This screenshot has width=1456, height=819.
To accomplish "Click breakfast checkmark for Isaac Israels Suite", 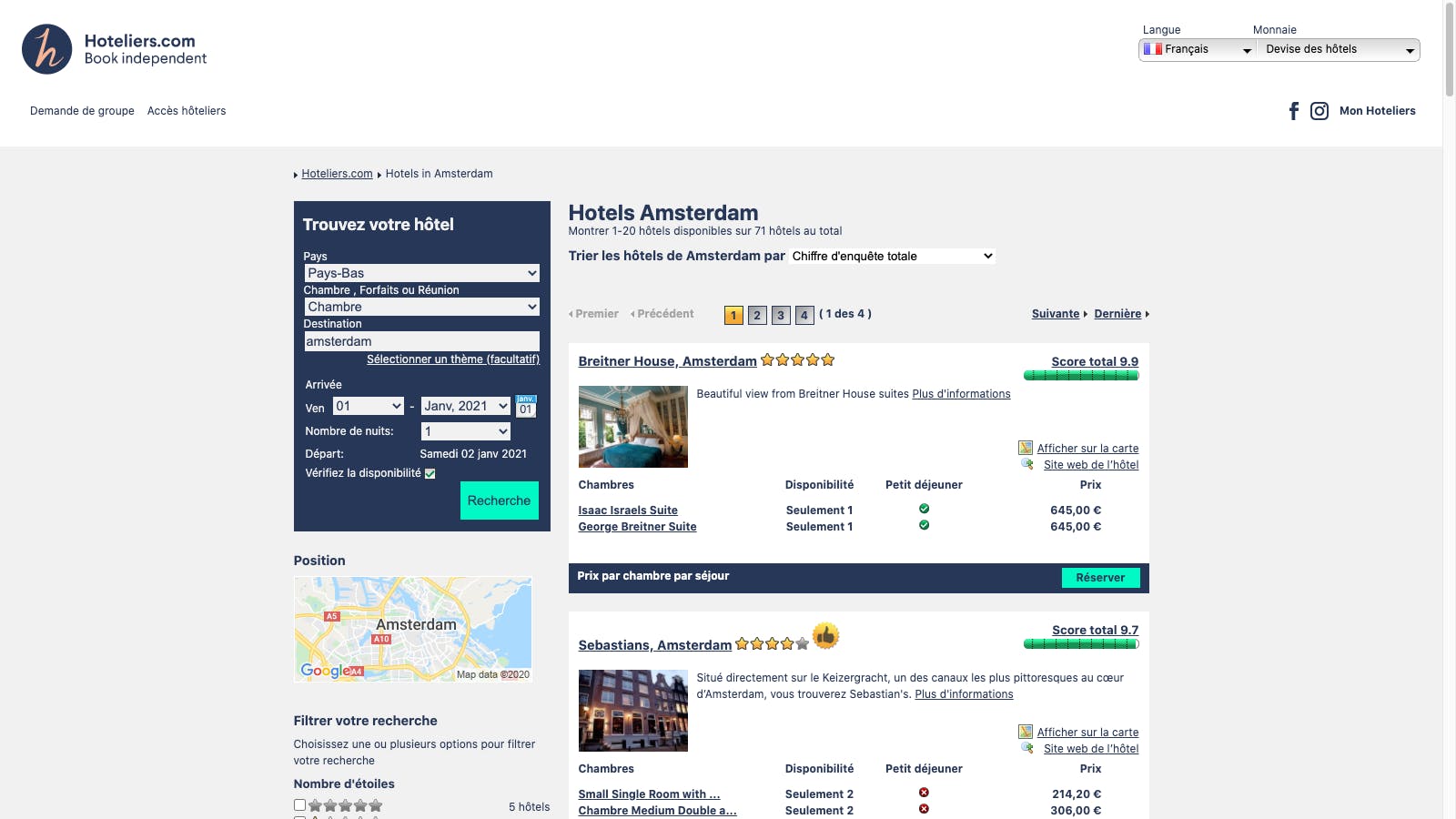I will (924, 509).
